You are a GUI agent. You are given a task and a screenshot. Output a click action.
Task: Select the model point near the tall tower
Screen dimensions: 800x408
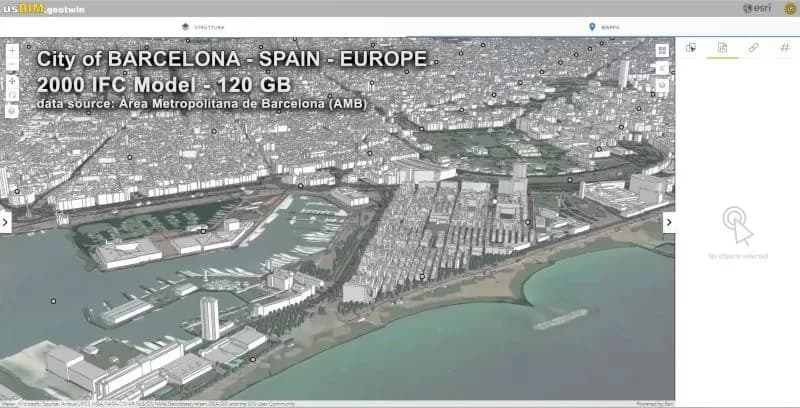click(x=253, y=360)
